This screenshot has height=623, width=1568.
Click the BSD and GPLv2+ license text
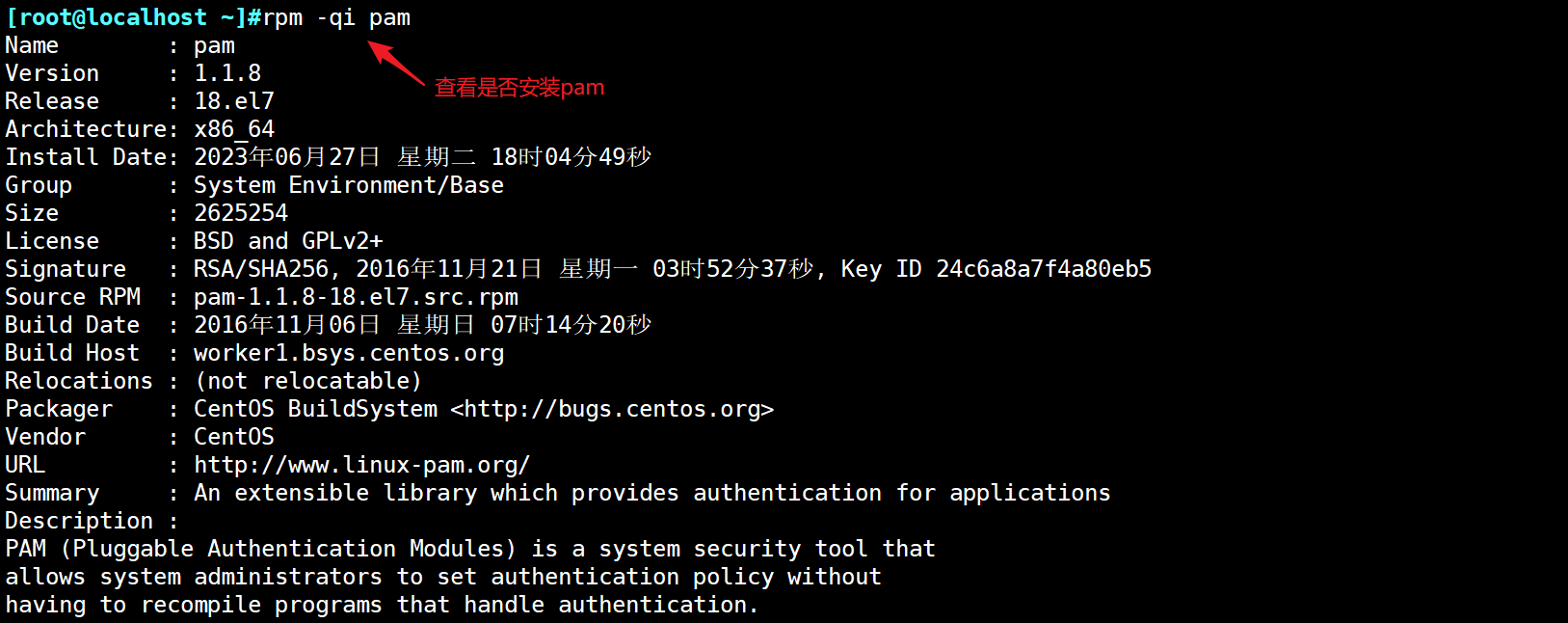tap(288, 241)
